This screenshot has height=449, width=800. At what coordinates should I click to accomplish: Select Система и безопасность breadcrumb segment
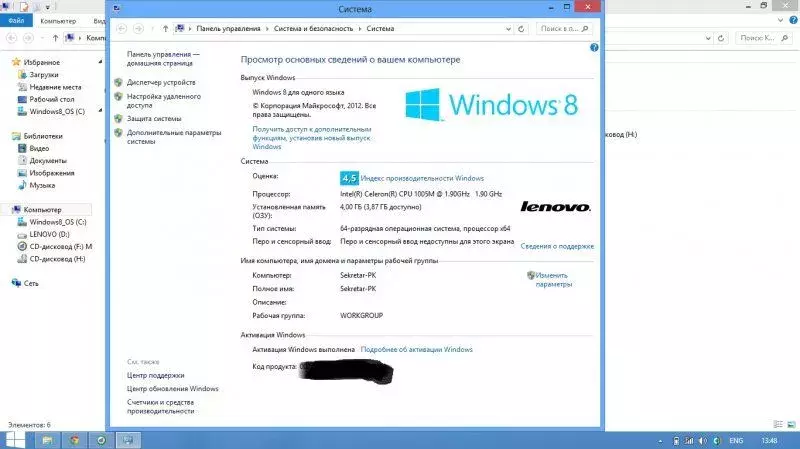coord(313,29)
